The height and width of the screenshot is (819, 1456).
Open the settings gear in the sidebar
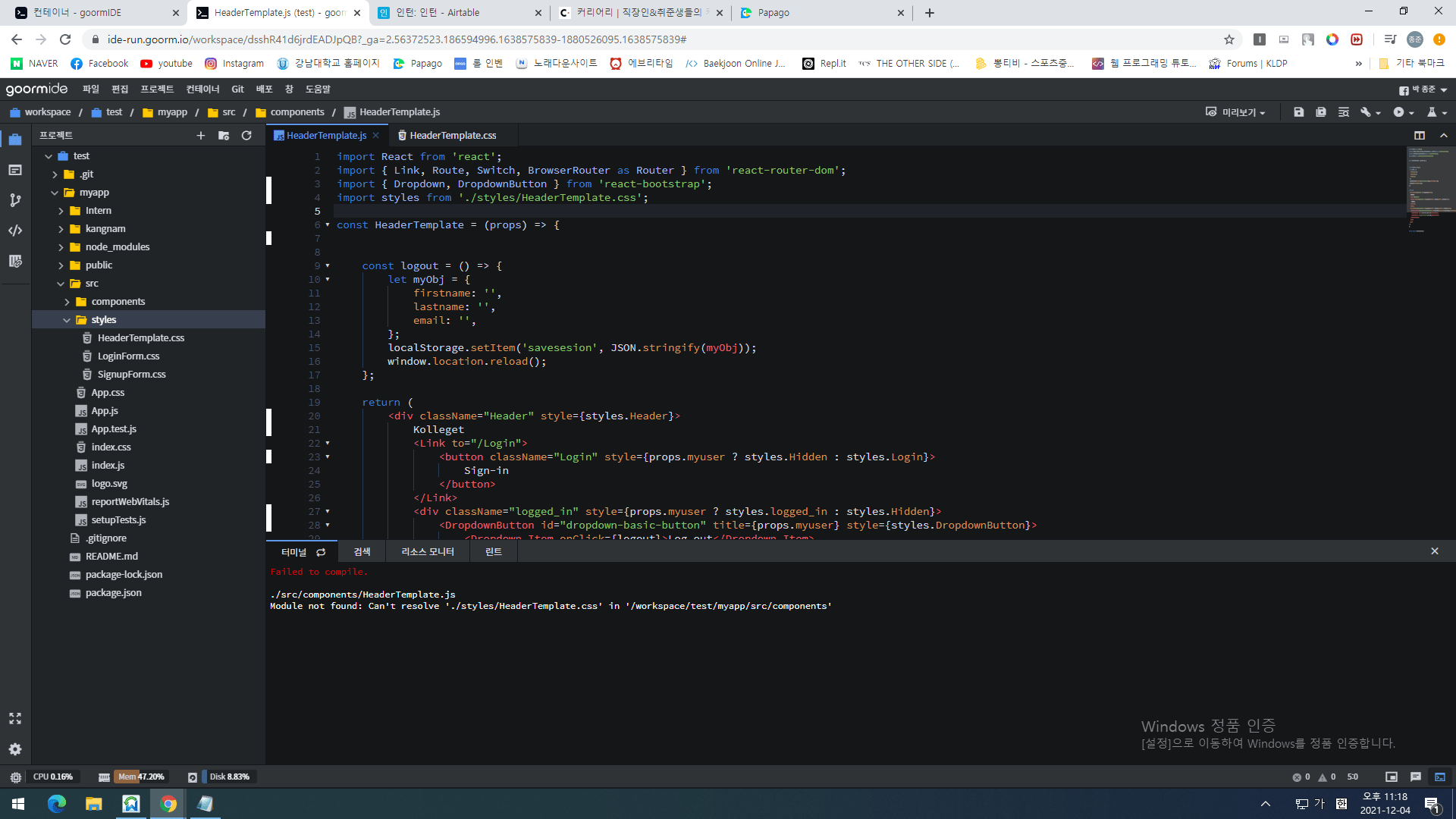(x=15, y=749)
